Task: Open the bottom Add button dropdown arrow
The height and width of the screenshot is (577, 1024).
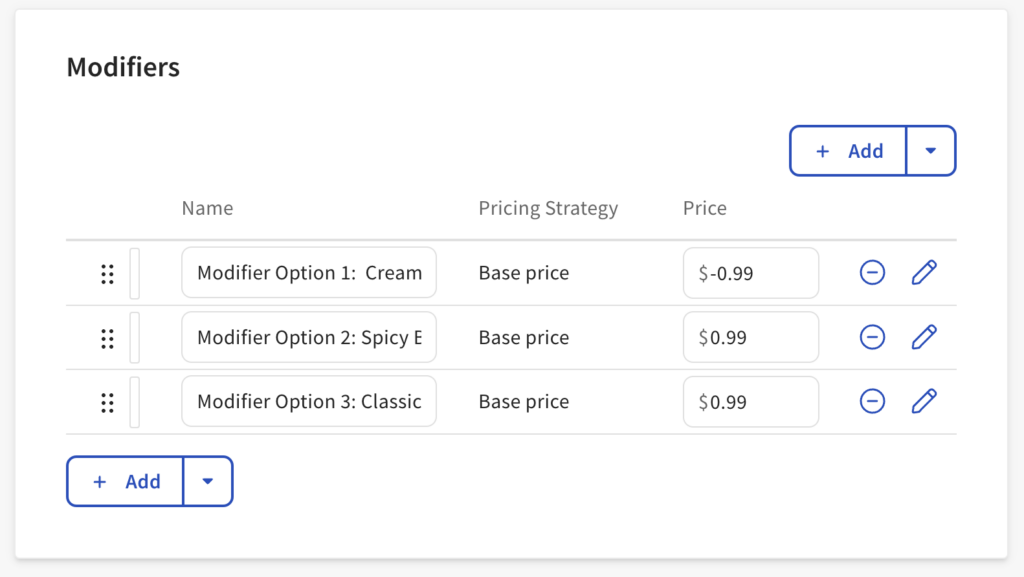Action: (x=208, y=481)
